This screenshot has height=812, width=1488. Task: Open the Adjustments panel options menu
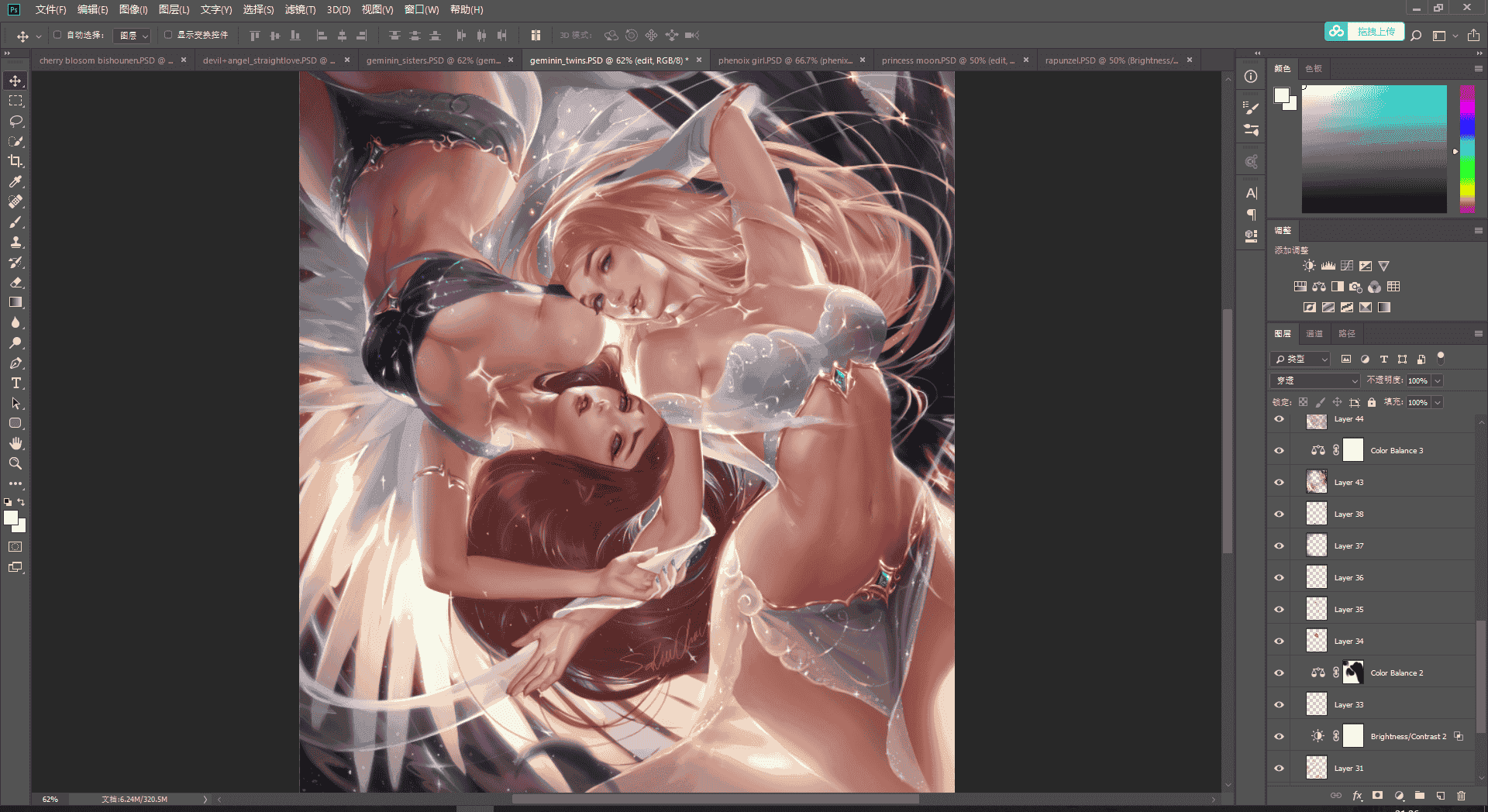pos(1478,231)
